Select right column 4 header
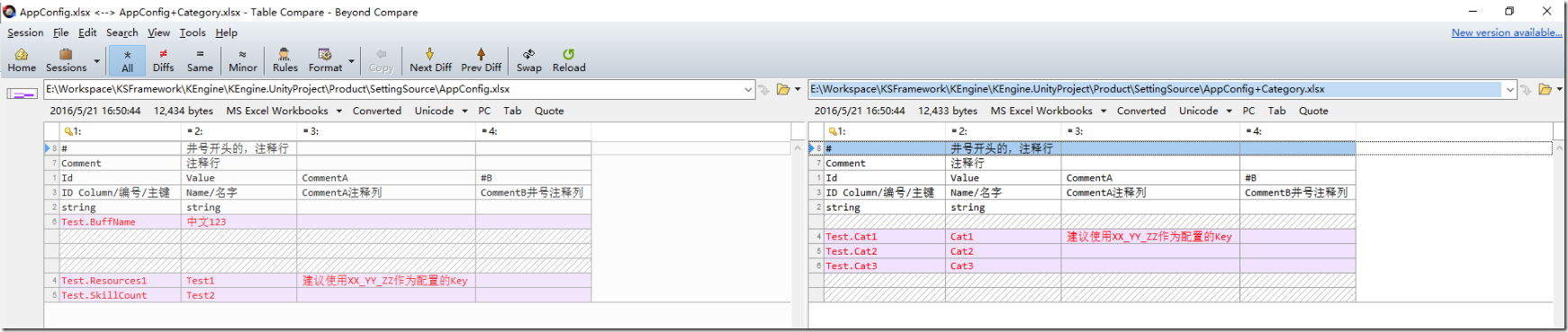1568x332 pixels. click(x=1298, y=131)
